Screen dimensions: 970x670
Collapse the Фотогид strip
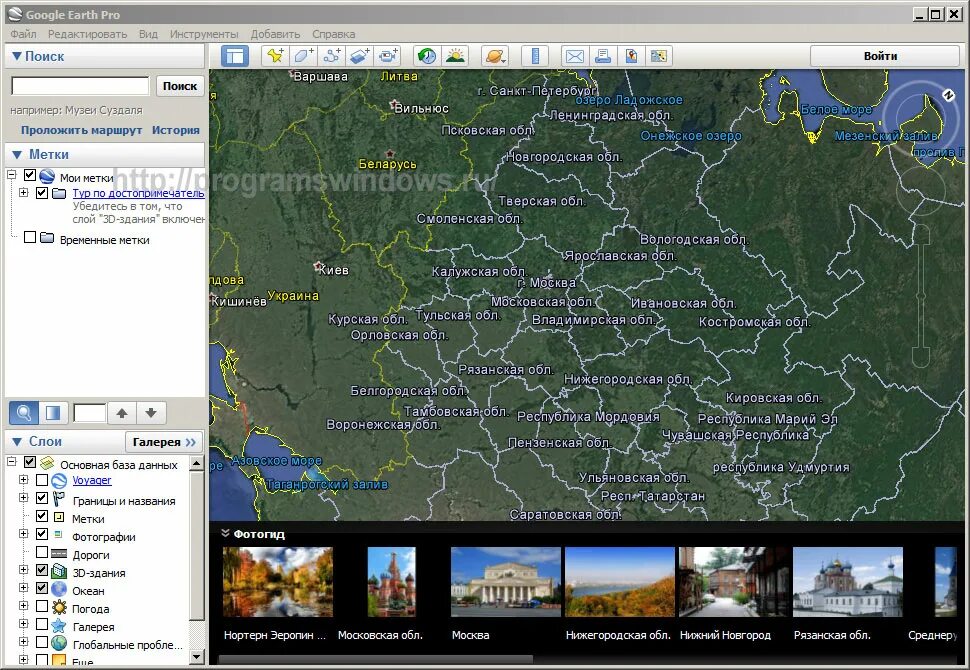[x=225, y=533]
